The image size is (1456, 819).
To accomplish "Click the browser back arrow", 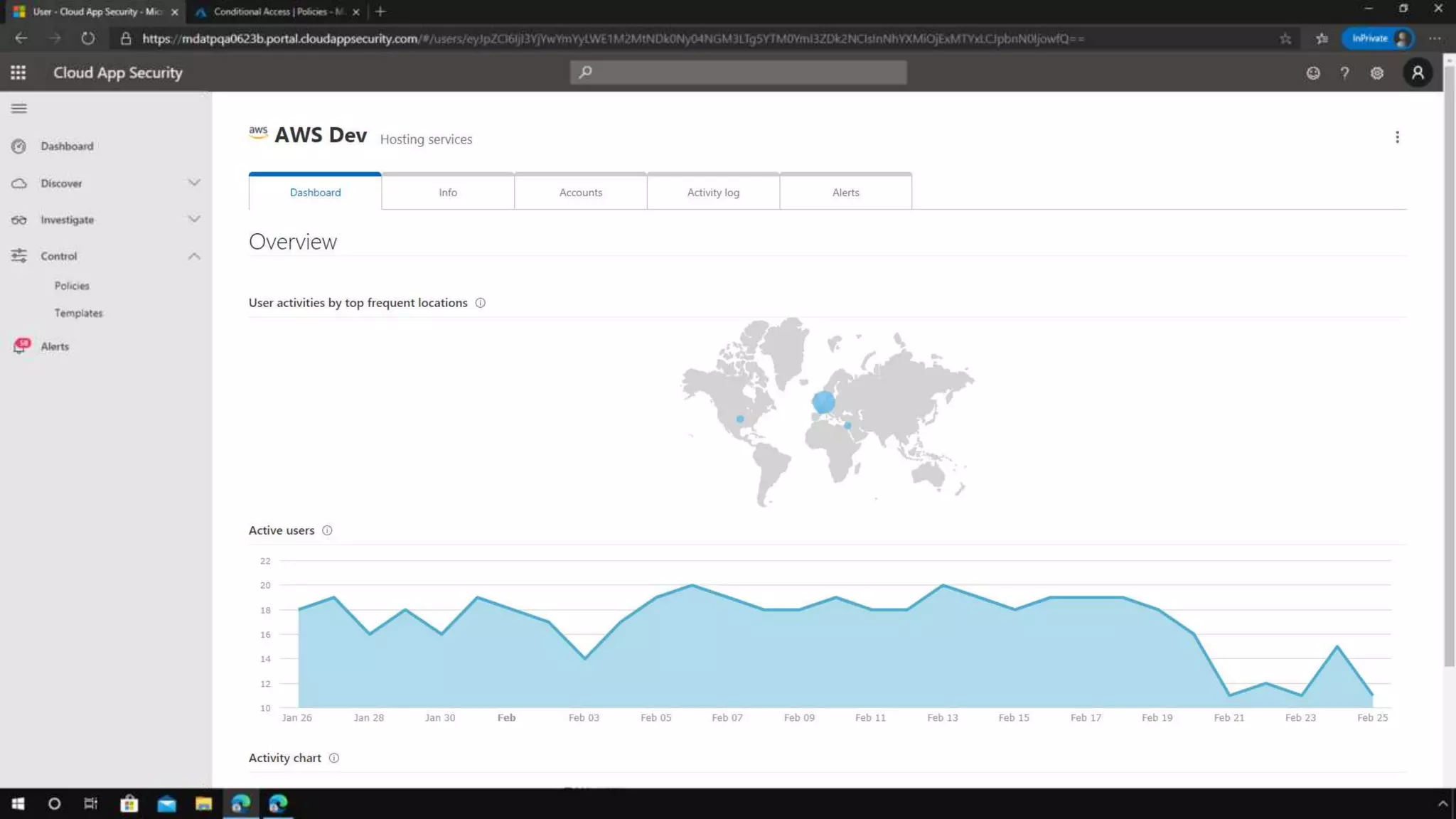I will pyautogui.click(x=21, y=38).
